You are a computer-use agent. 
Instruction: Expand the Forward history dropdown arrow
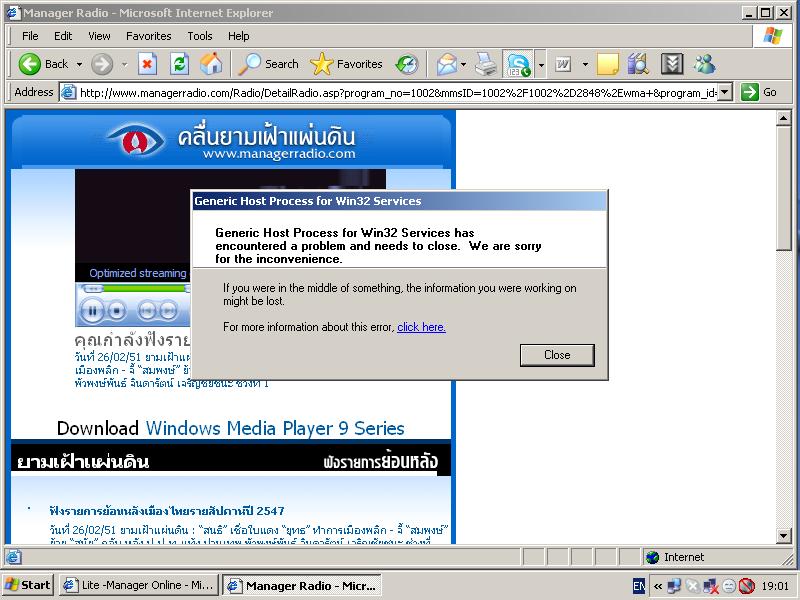coord(124,64)
